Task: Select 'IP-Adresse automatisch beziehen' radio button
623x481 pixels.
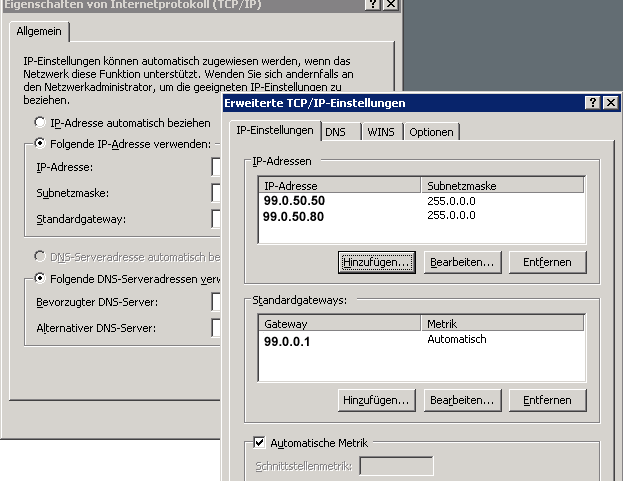Action: (40, 122)
